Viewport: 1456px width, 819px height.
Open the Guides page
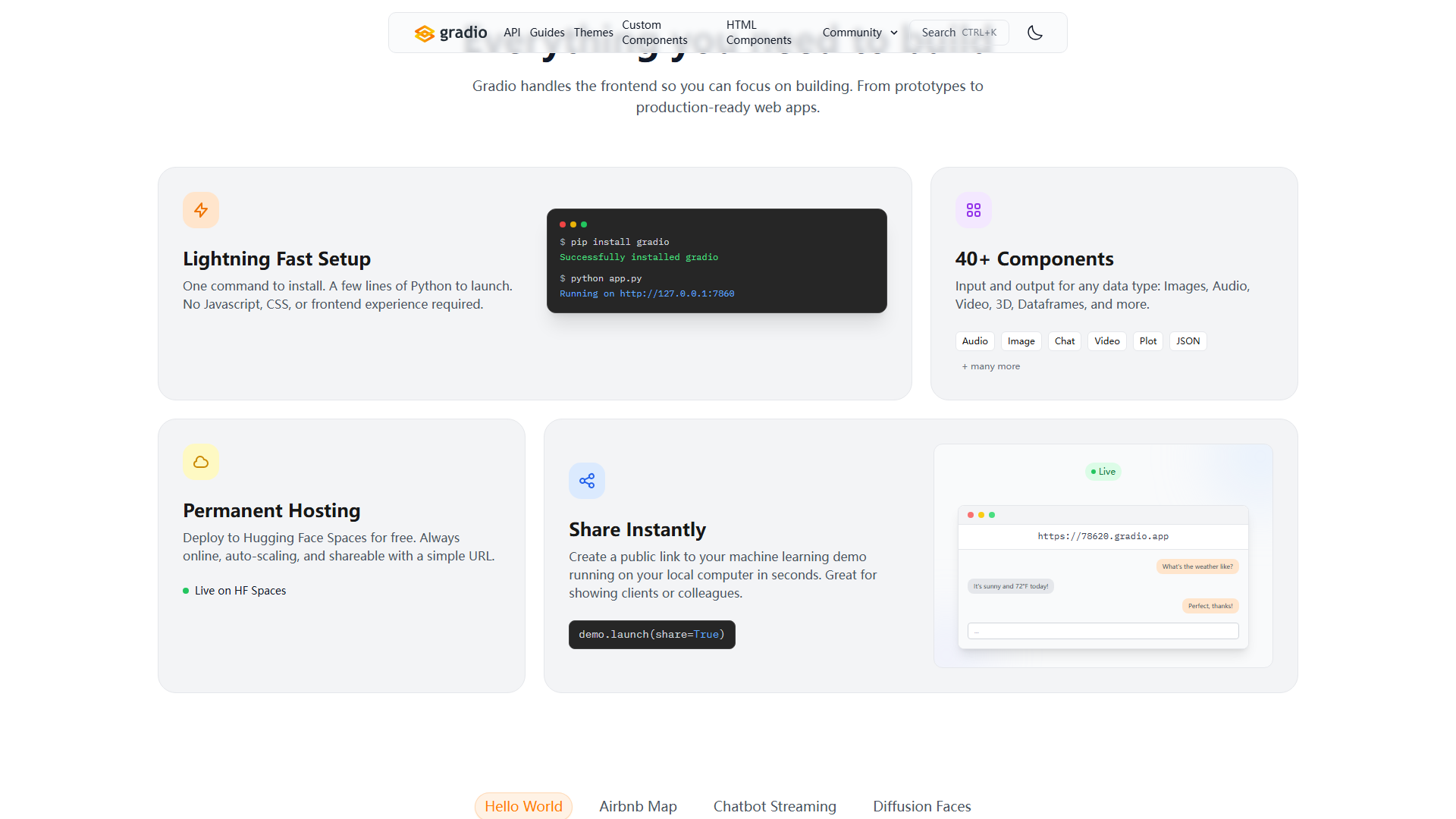(547, 33)
